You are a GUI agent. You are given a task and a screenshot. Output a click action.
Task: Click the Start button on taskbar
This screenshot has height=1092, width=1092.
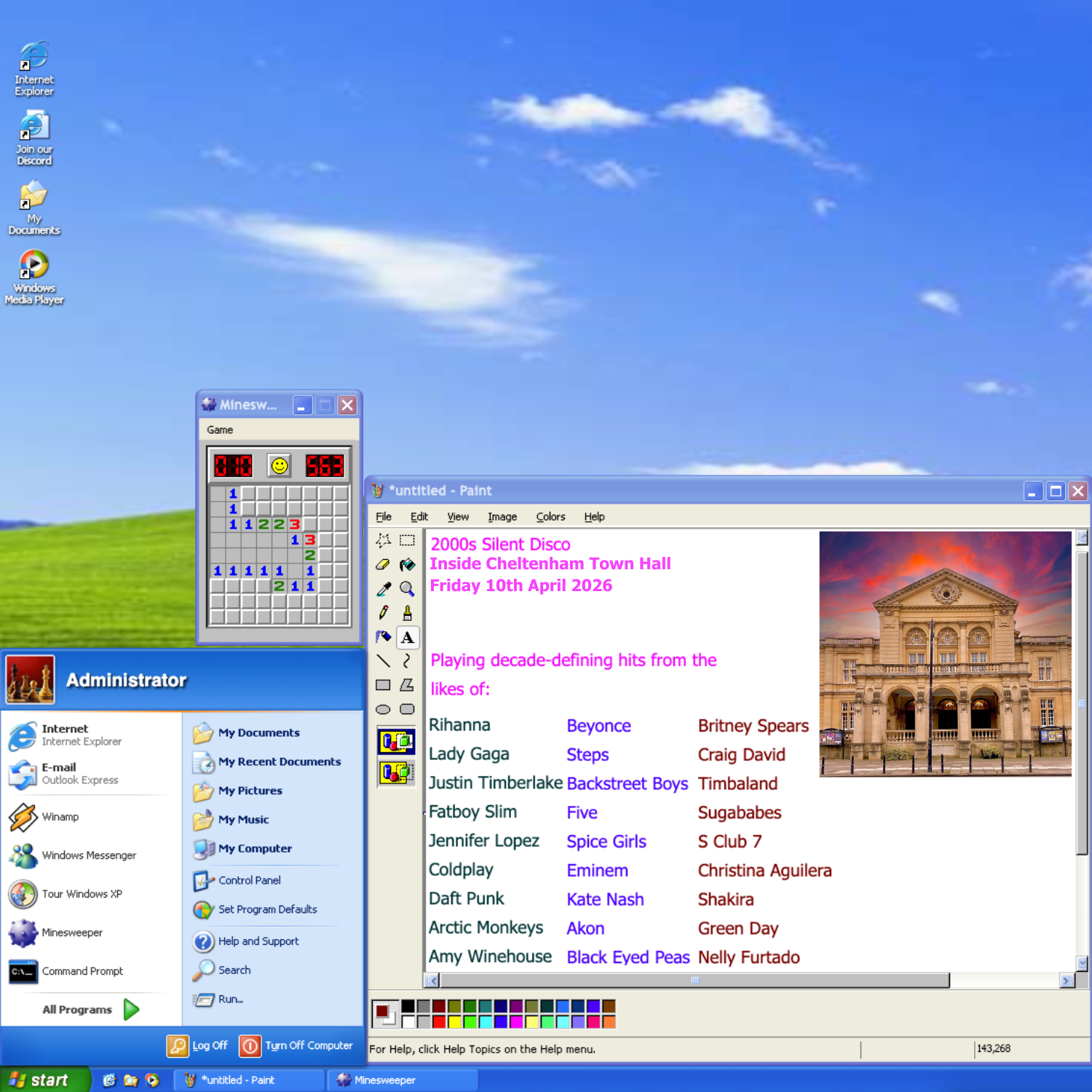coord(45,1080)
